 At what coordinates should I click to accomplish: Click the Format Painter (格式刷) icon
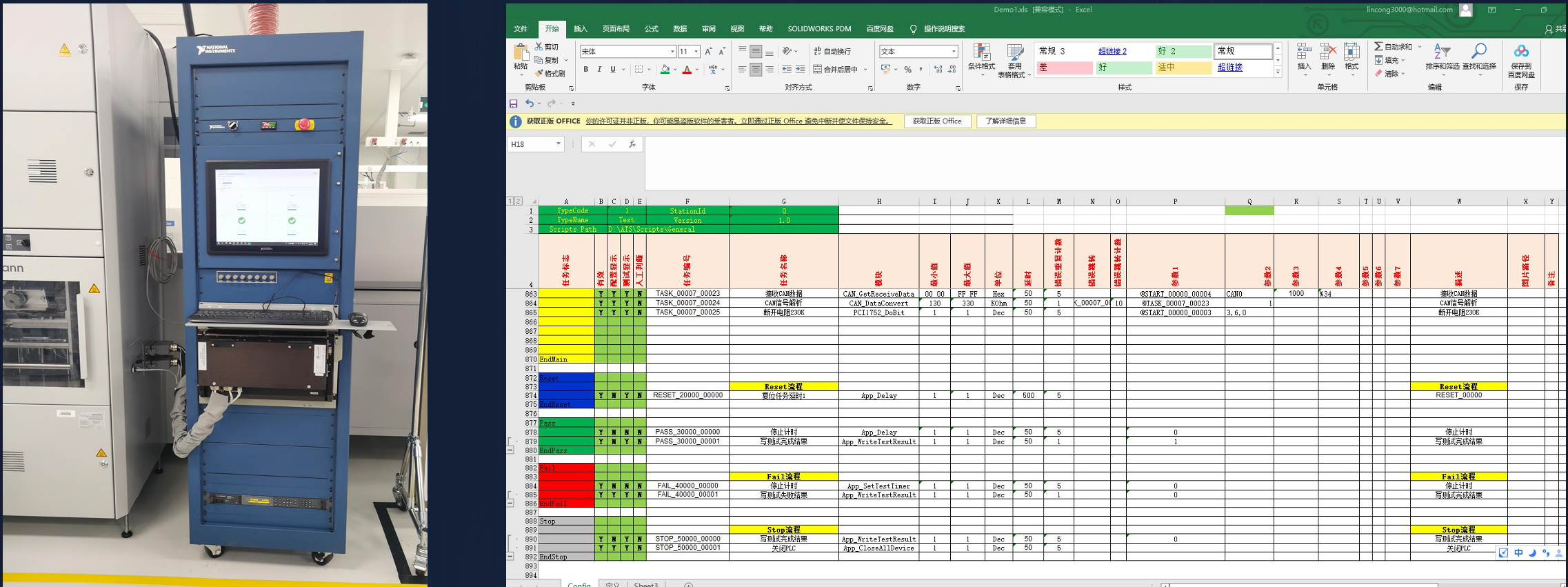click(539, 73)
